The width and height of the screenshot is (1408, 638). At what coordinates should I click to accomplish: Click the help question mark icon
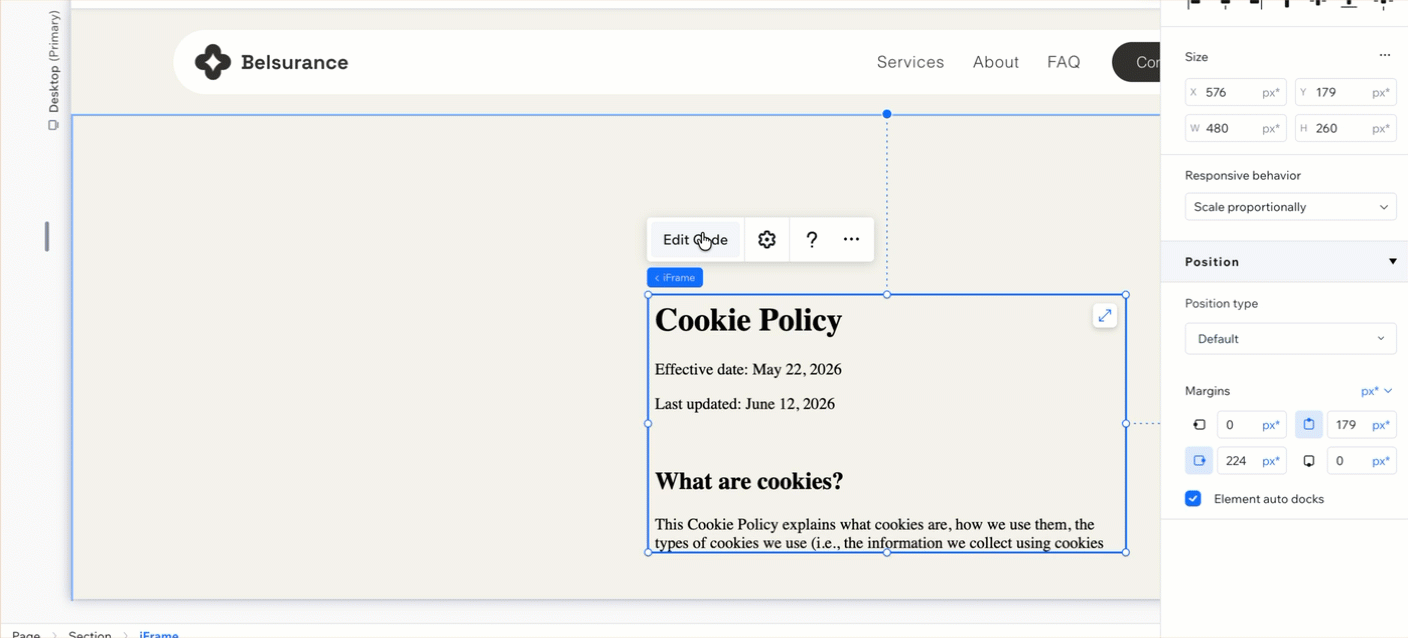click(x=812, y=240)
